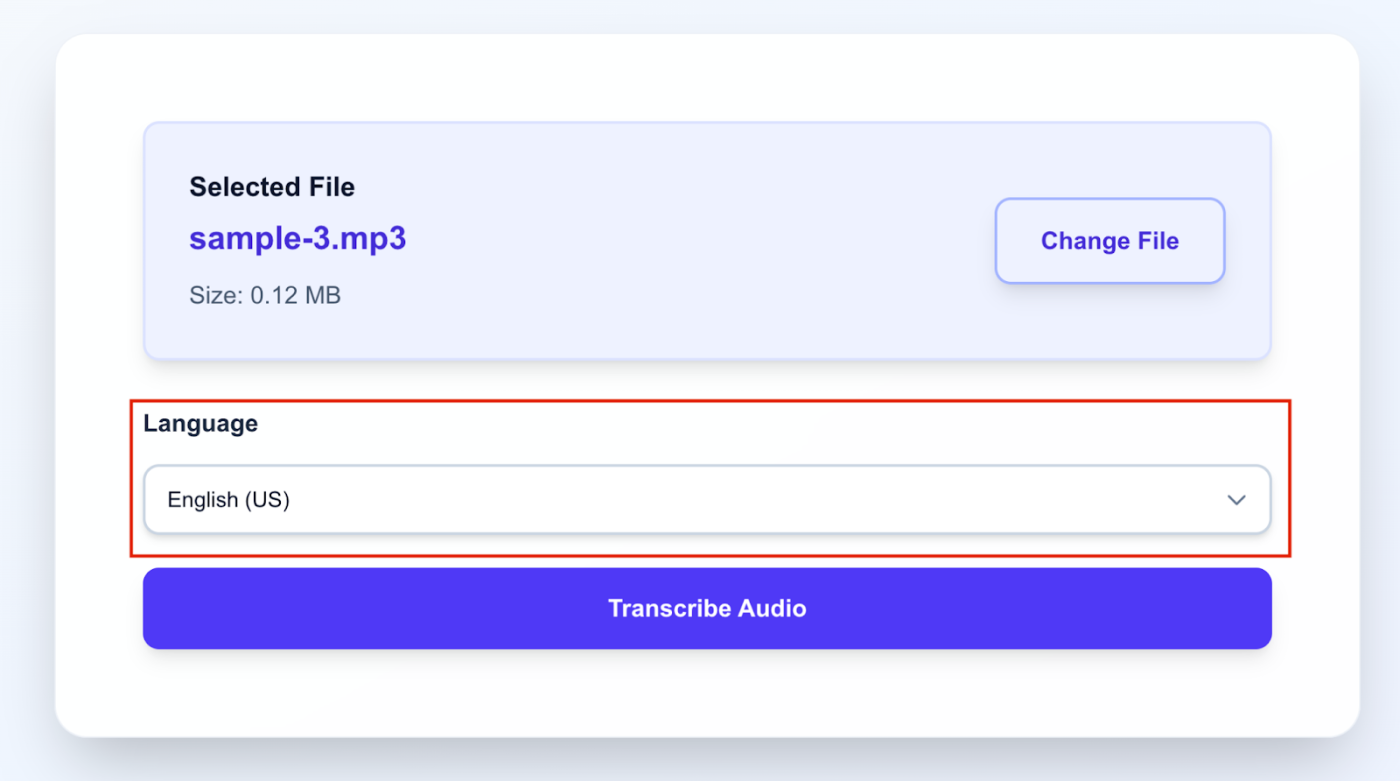The width and height of the screenshot is (1400, 781).
Task: Click the sample-3.mp3 filename link
Action: 297,239
